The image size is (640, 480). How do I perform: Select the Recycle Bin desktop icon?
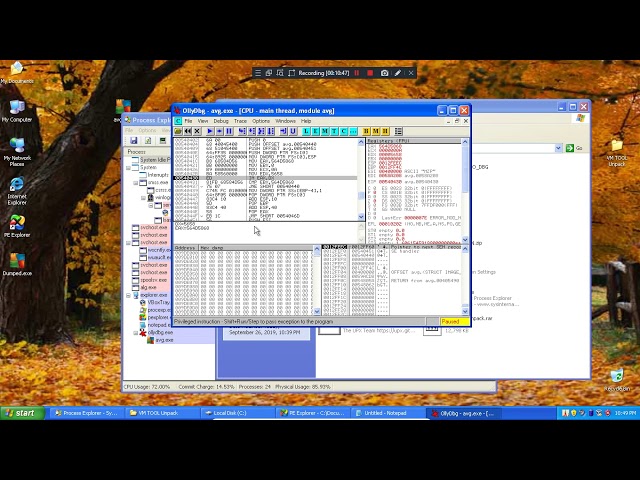[617, 380]
